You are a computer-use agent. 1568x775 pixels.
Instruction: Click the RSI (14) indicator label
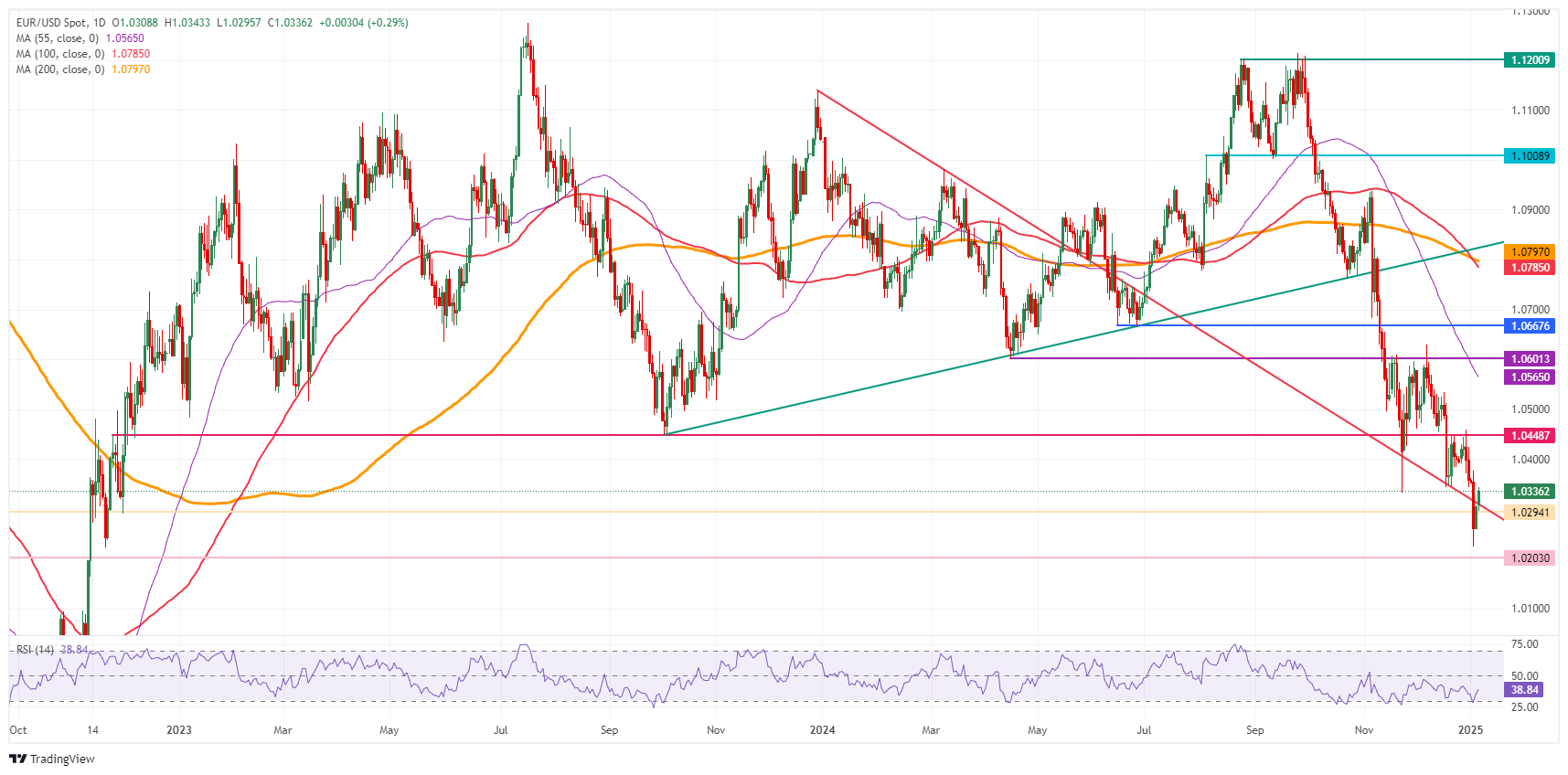[x=35, y=650]
